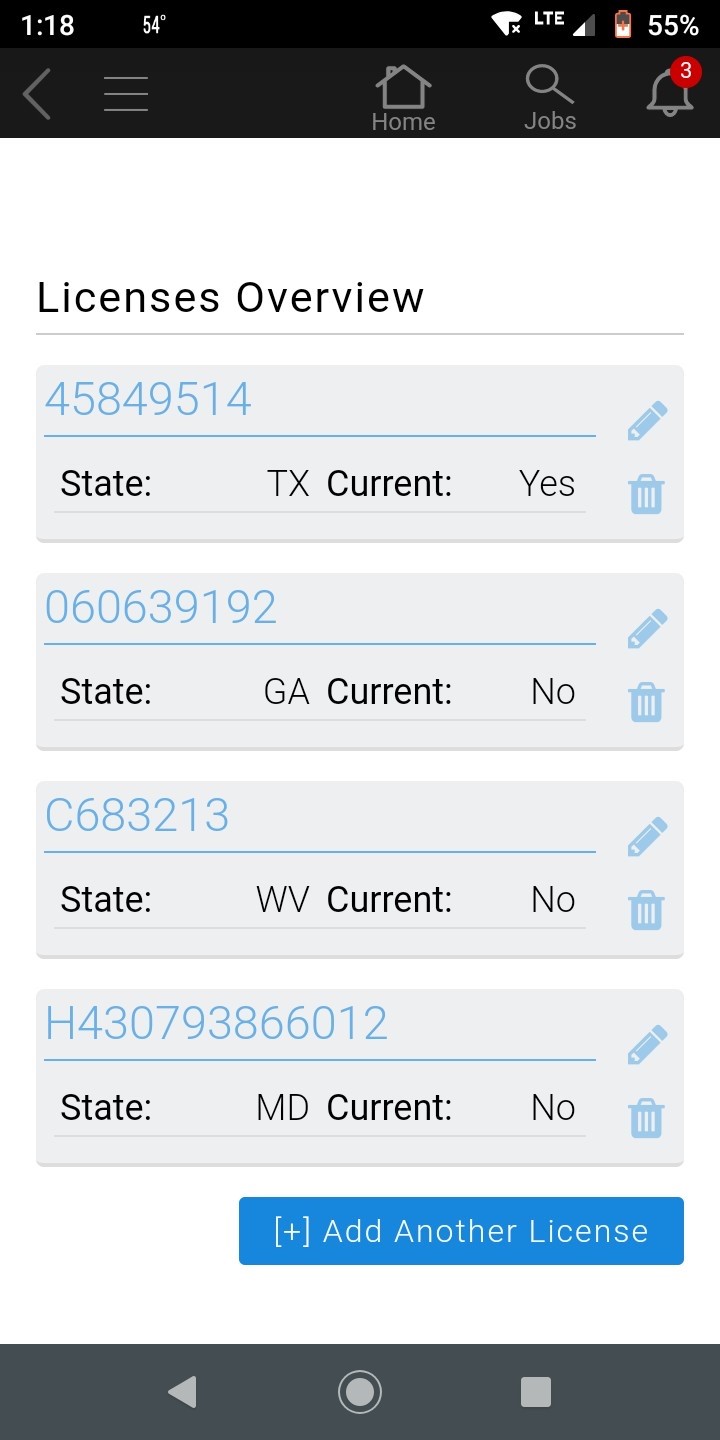Open license number 45849514 link
The width and height of the screenshot is (720, 1440).
(148, 400)
